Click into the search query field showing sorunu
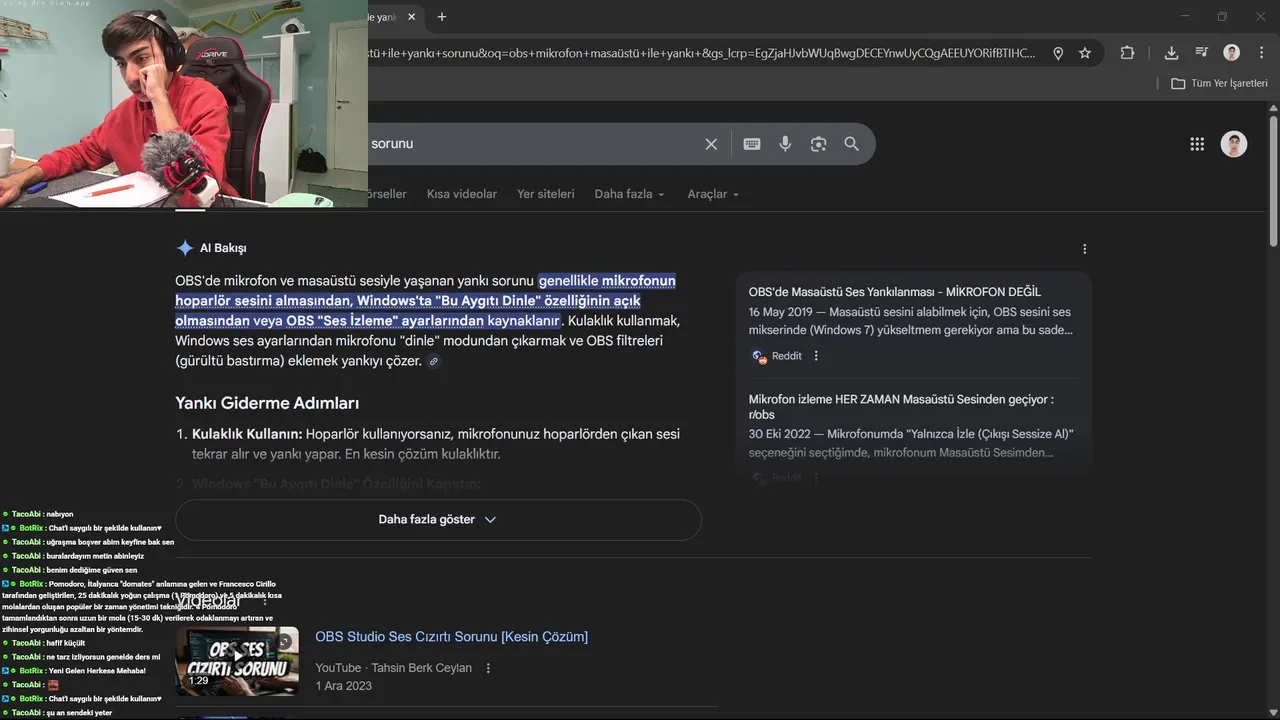Screen dimensions: 1280x720 (530, 144)
